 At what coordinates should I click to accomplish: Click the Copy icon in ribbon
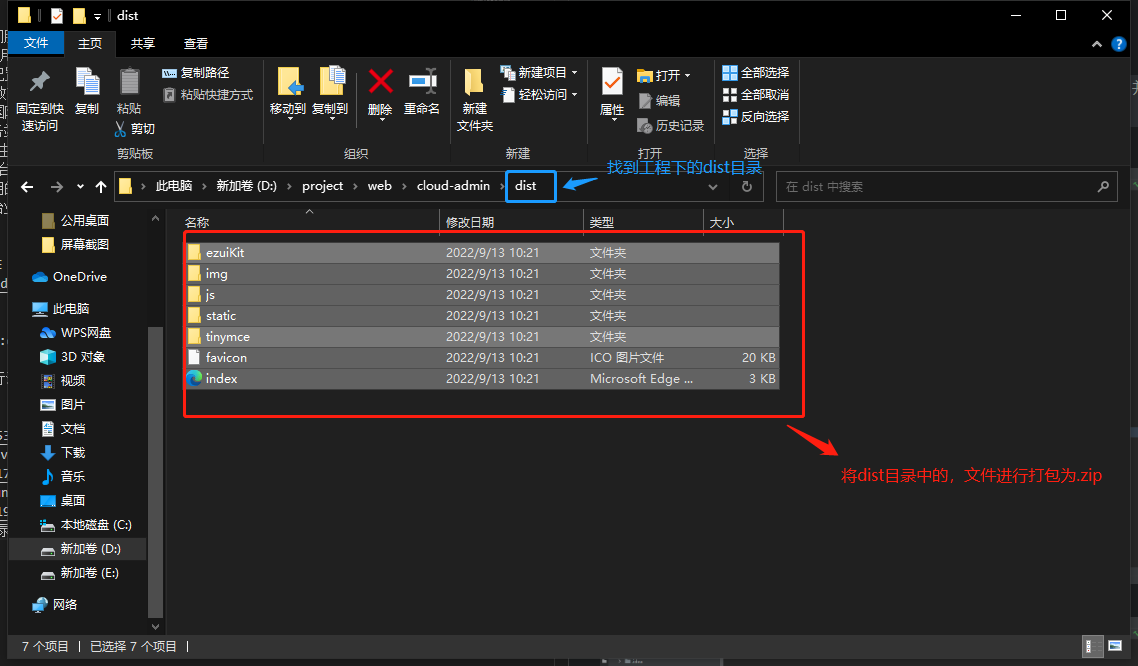tap(87, 82)
